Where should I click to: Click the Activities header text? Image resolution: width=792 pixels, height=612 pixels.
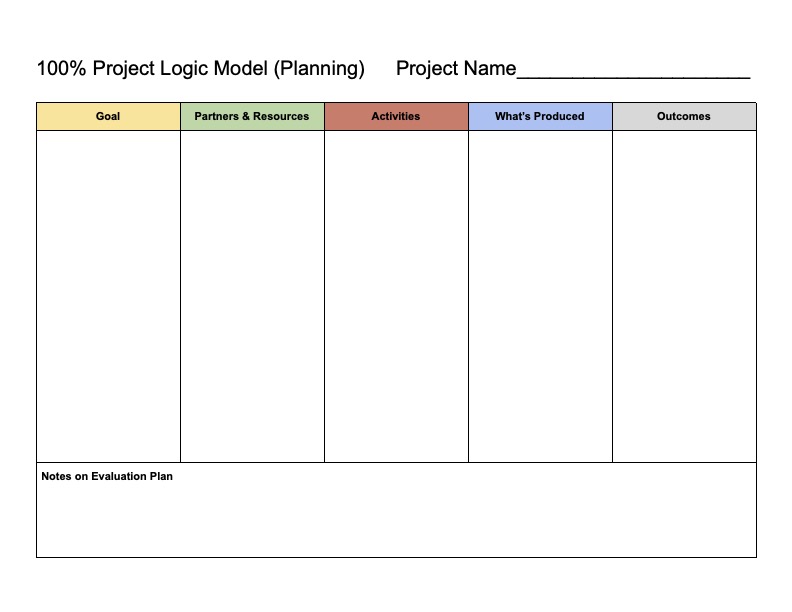tap(395, 116)
